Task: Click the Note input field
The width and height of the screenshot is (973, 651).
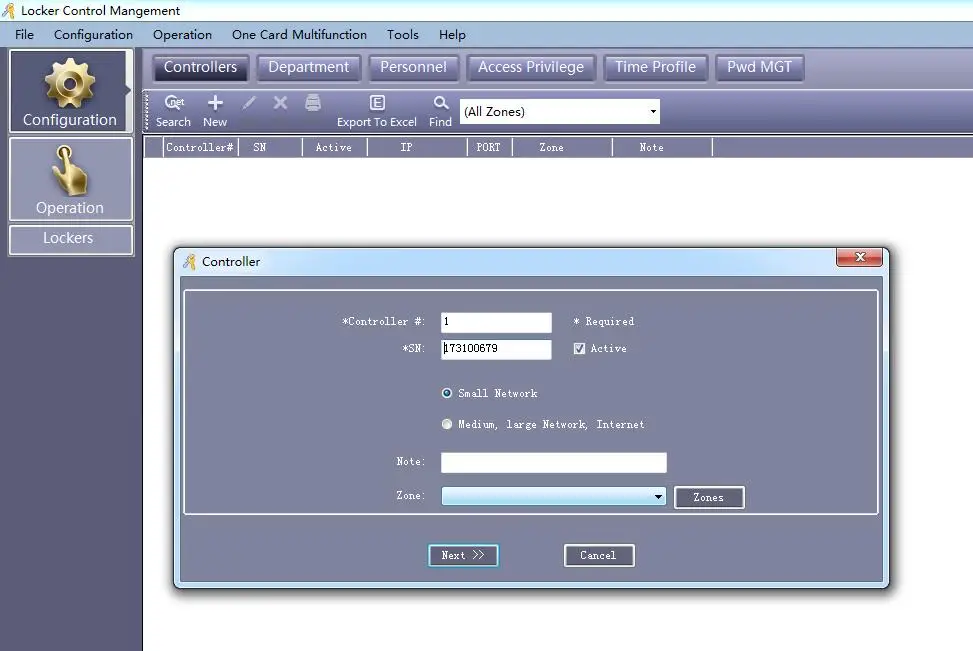Action: pos(554,462)
